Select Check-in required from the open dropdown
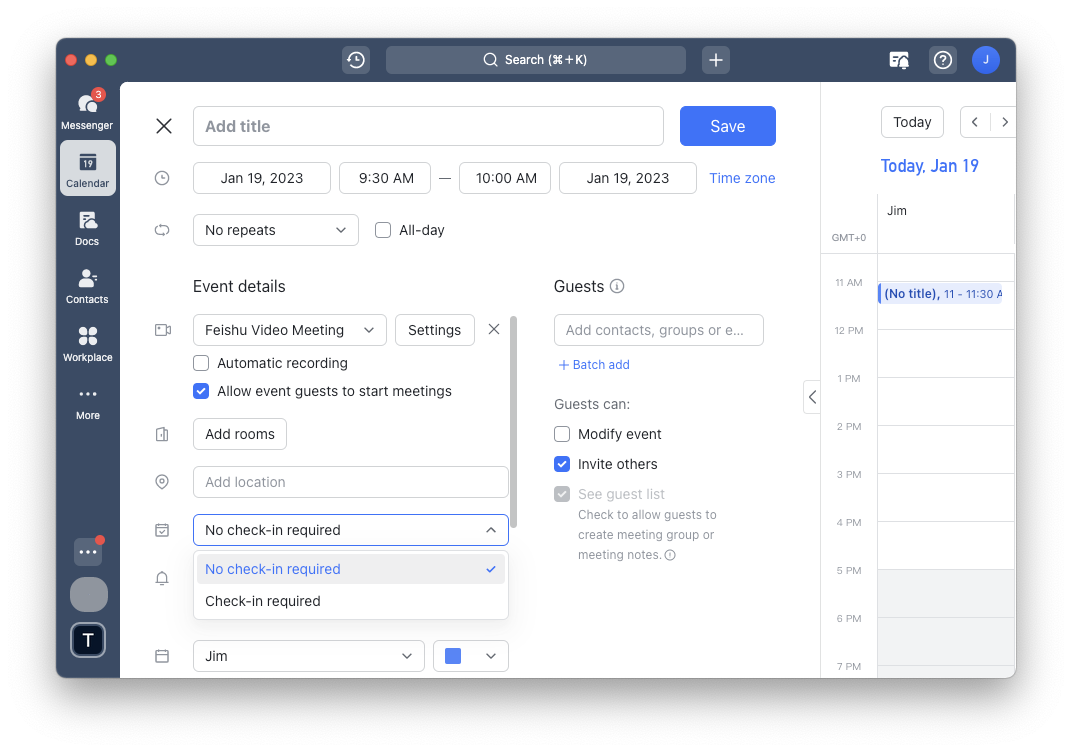Viewport: 1072px width, 752px height. point(262,601)
